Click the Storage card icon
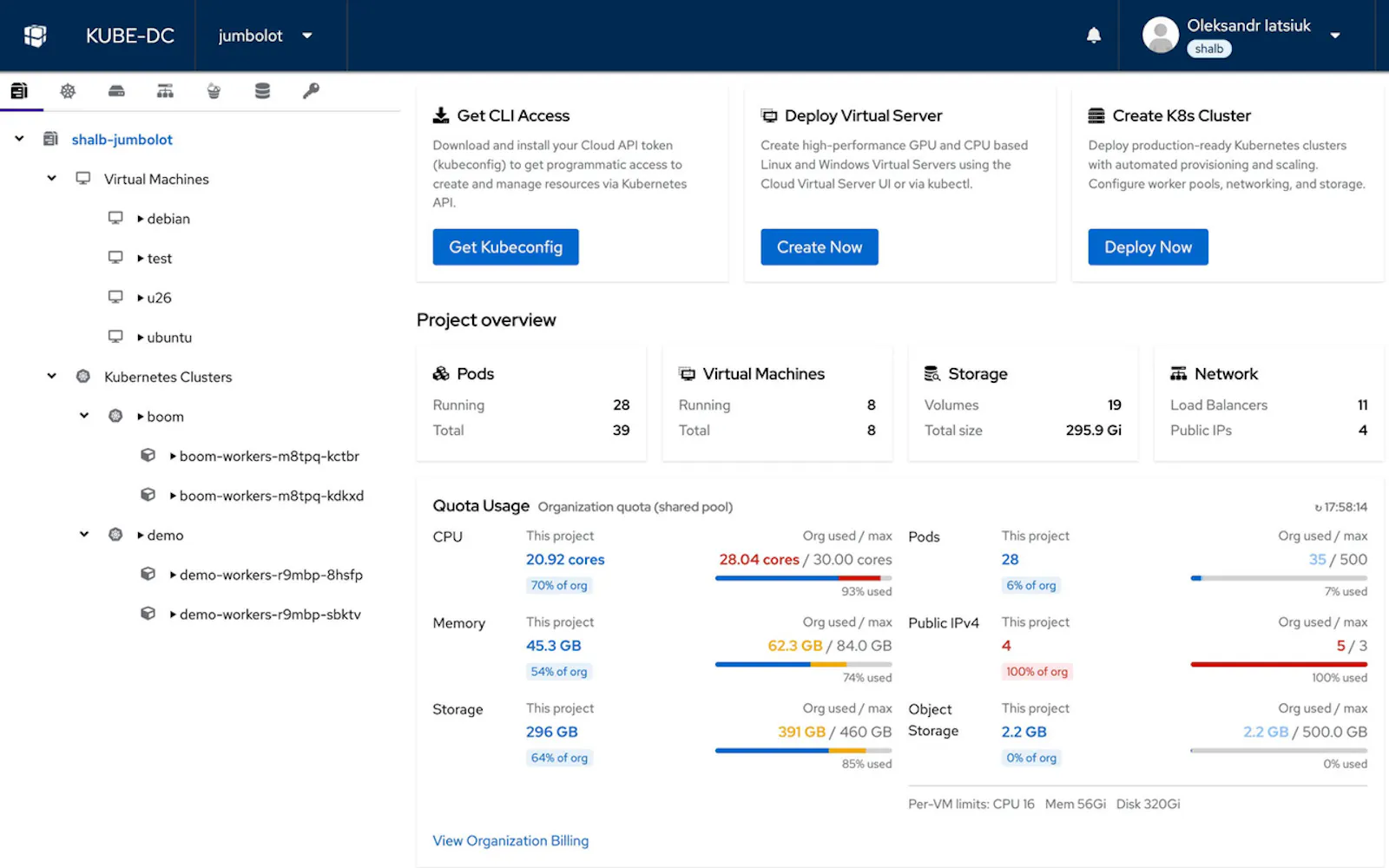The width and height of the screenshot is (1389, 868). 932,373
